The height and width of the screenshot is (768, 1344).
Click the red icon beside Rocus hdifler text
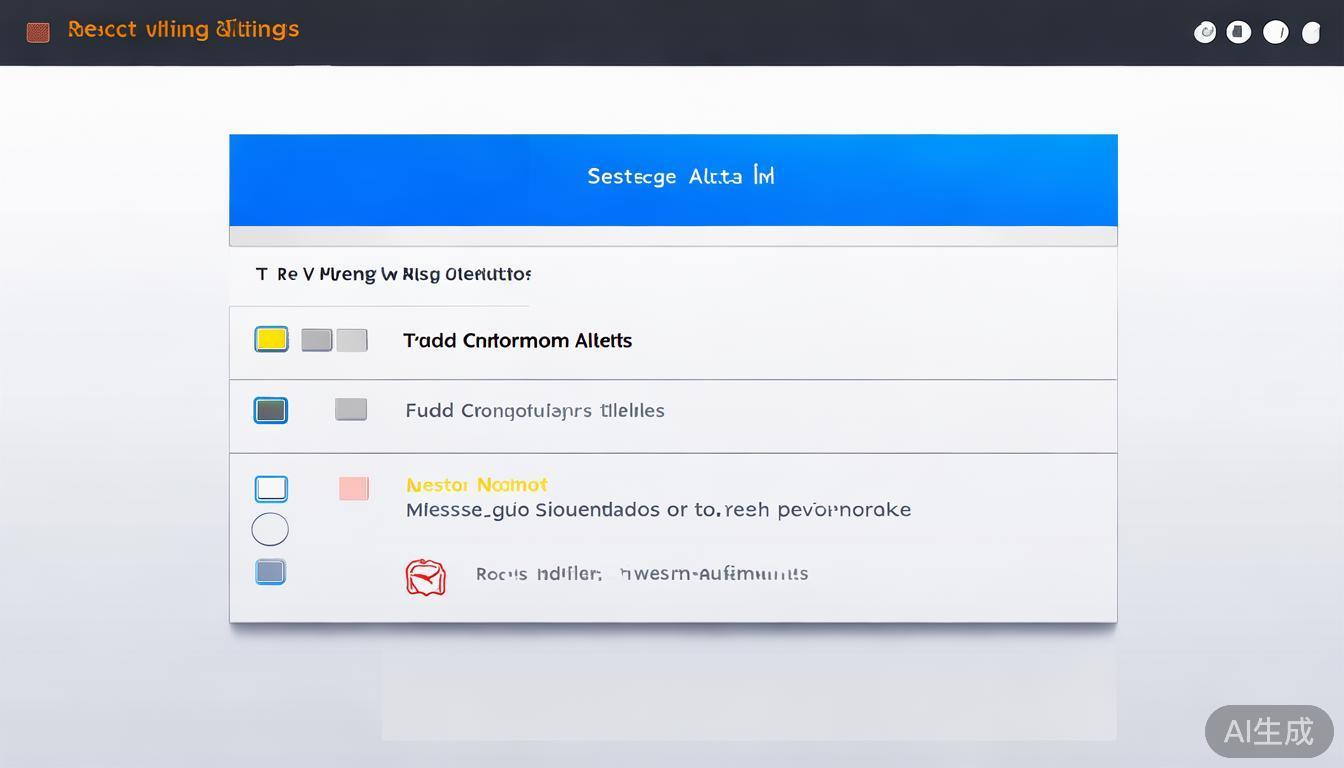425,577
